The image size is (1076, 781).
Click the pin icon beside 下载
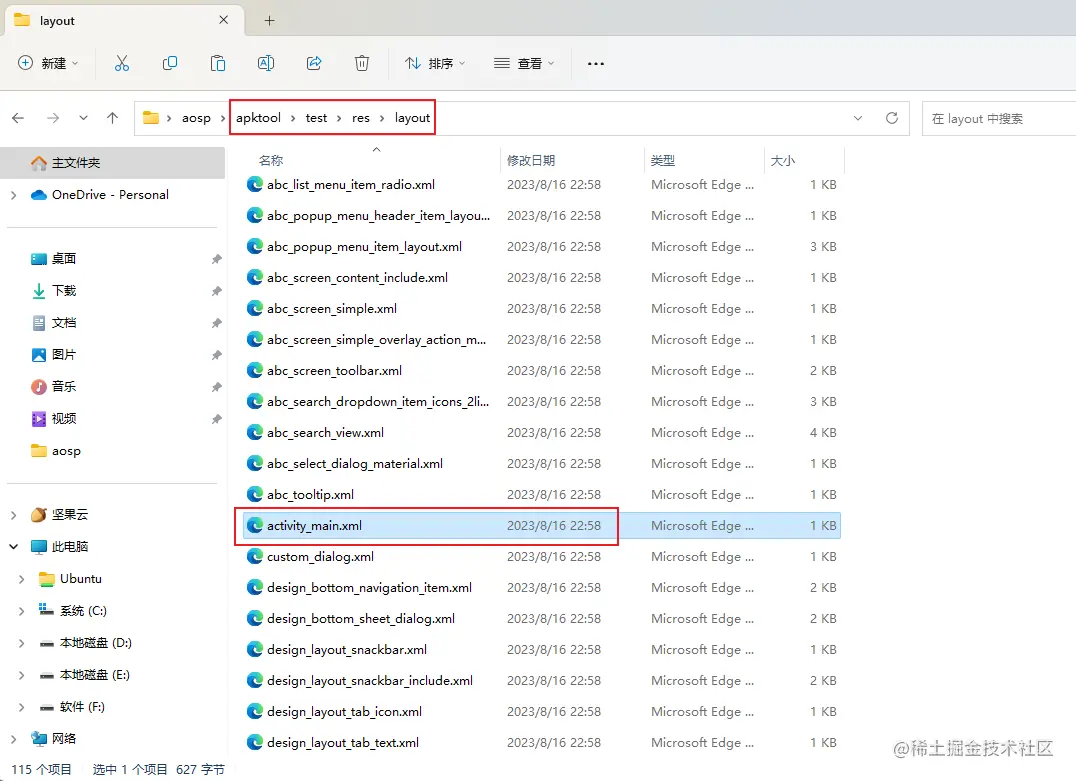[x=216, y=291]
